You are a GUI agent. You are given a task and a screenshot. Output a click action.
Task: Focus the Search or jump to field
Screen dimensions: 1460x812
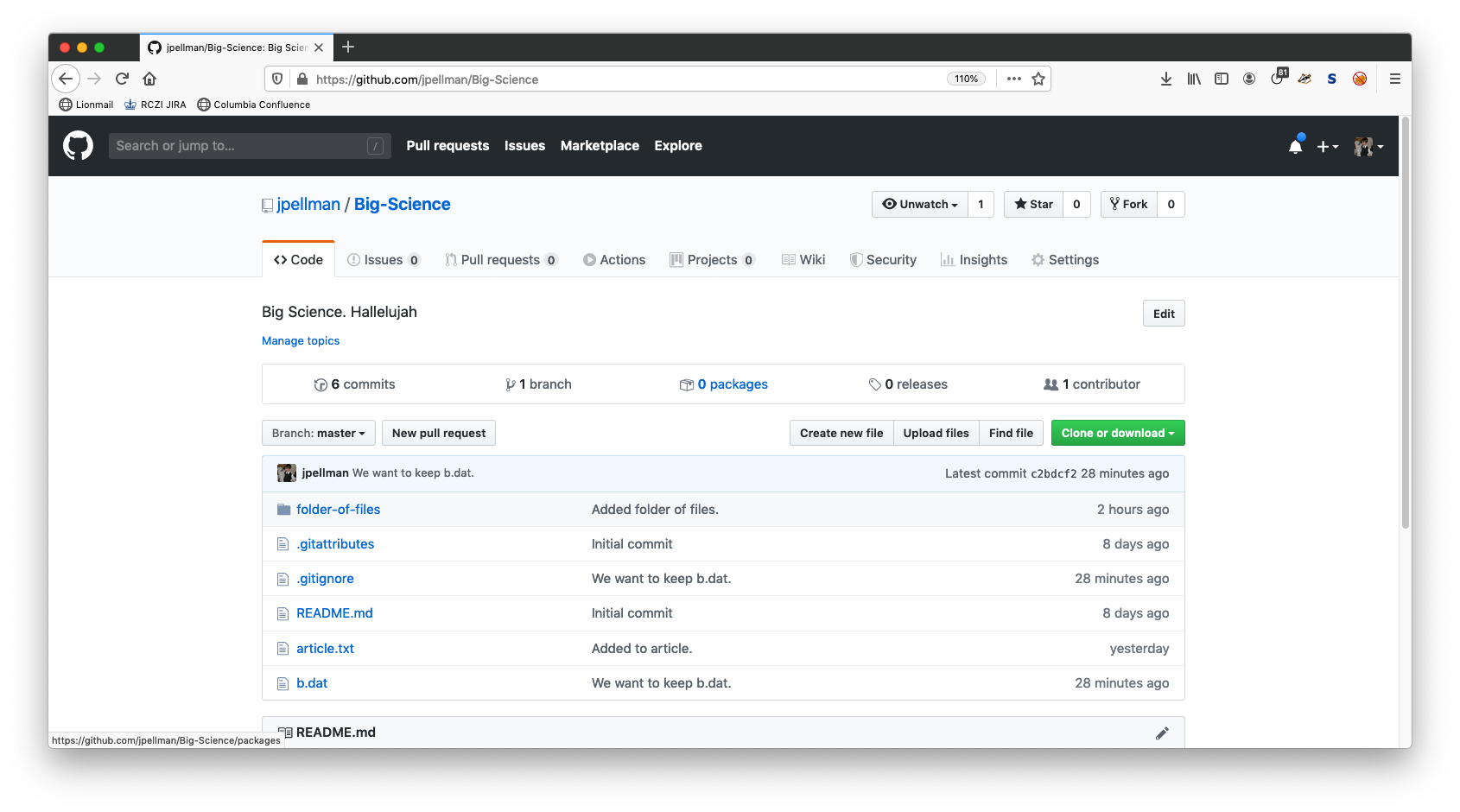250,146
